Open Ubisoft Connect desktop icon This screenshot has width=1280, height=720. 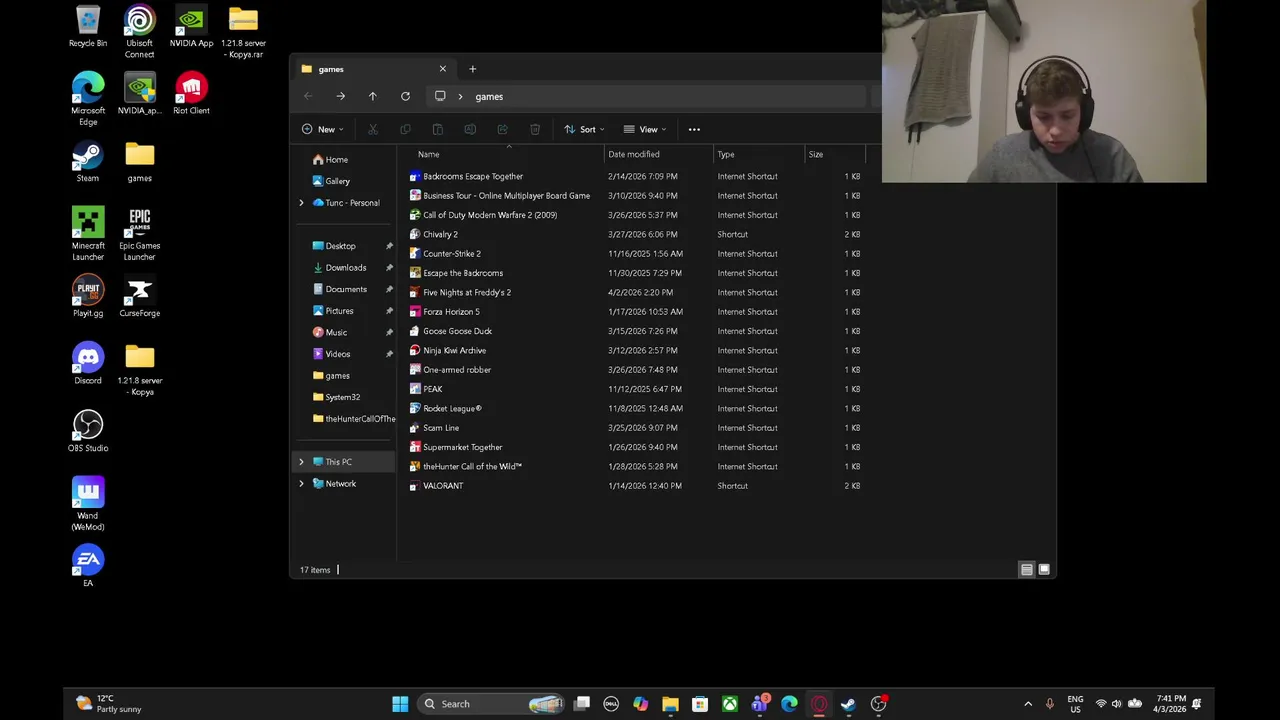tap(140, 32)
